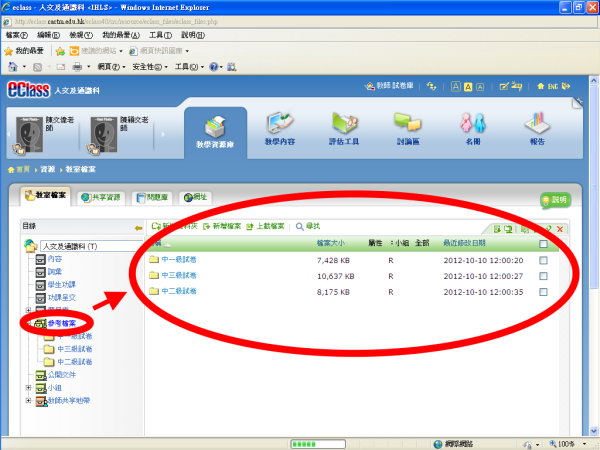Open the 檢視(V) view menu
Image resolution: width=600 pixels, height=450 pixels.
pyautogui.click(x=81, y=35)
